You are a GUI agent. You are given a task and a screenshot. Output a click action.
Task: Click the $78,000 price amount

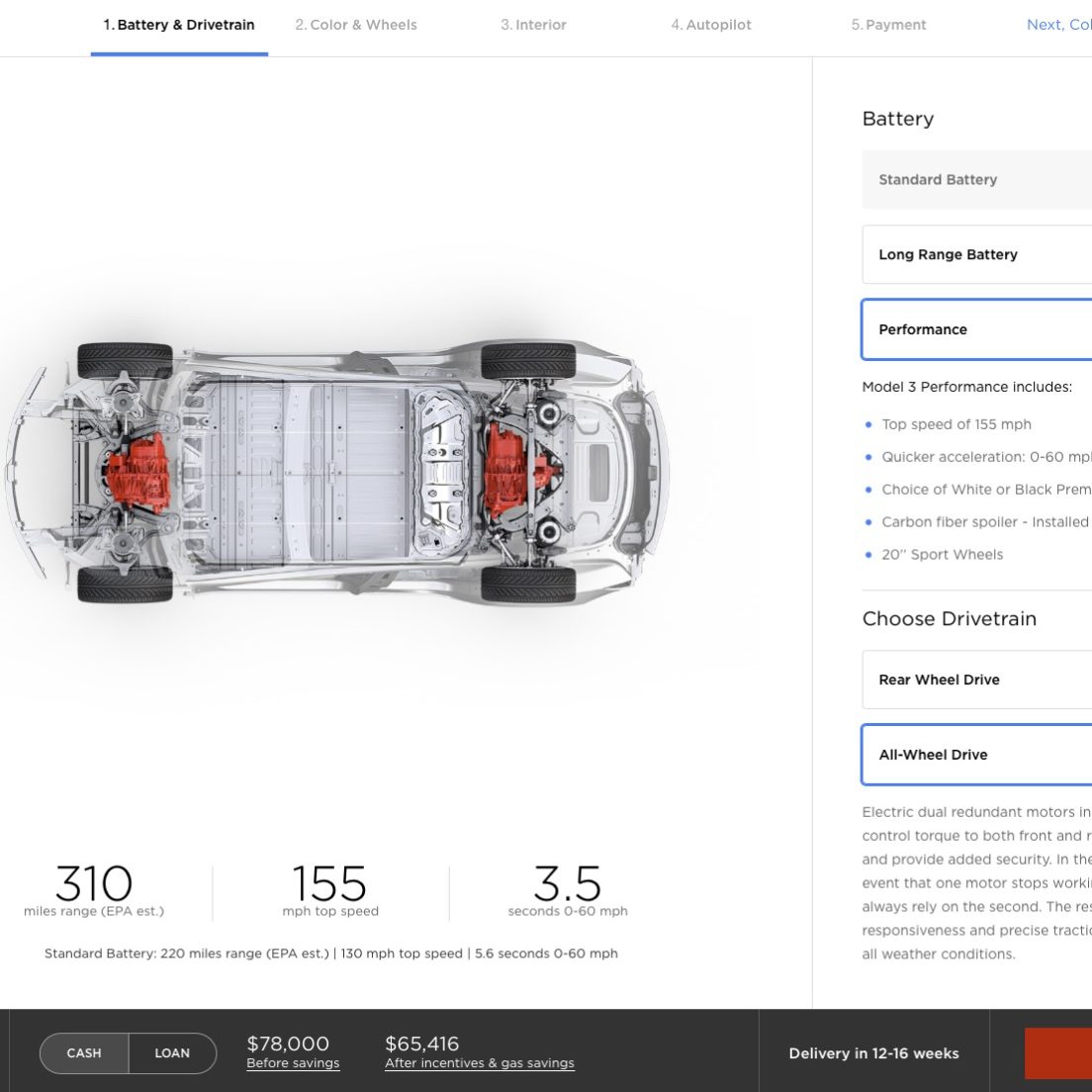pos(288,1044)
